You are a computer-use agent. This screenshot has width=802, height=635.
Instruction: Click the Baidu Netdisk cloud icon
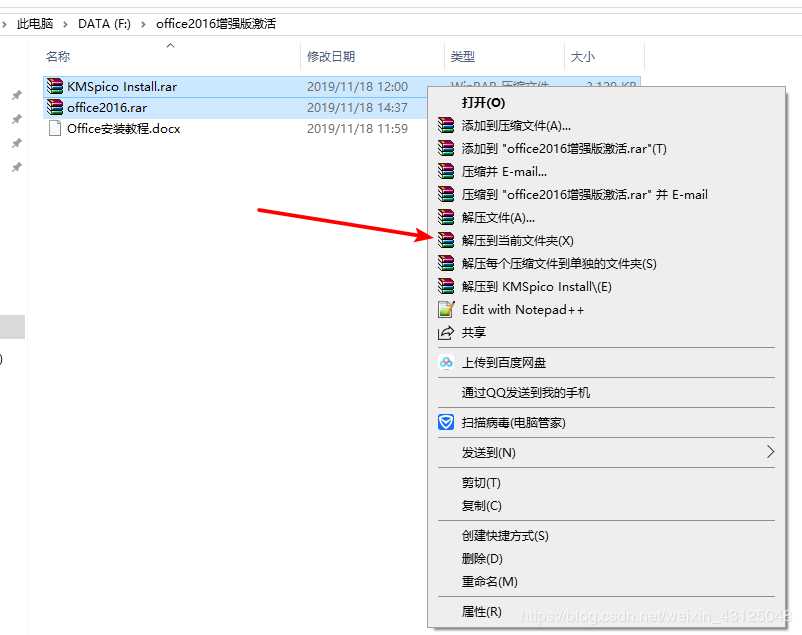[446, 362]
